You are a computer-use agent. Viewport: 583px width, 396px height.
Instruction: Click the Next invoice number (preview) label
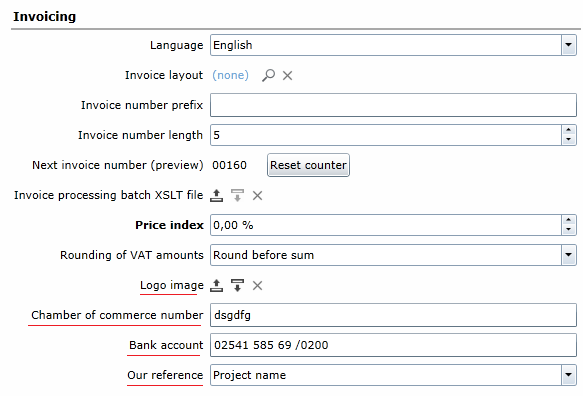tap(117, 165)
